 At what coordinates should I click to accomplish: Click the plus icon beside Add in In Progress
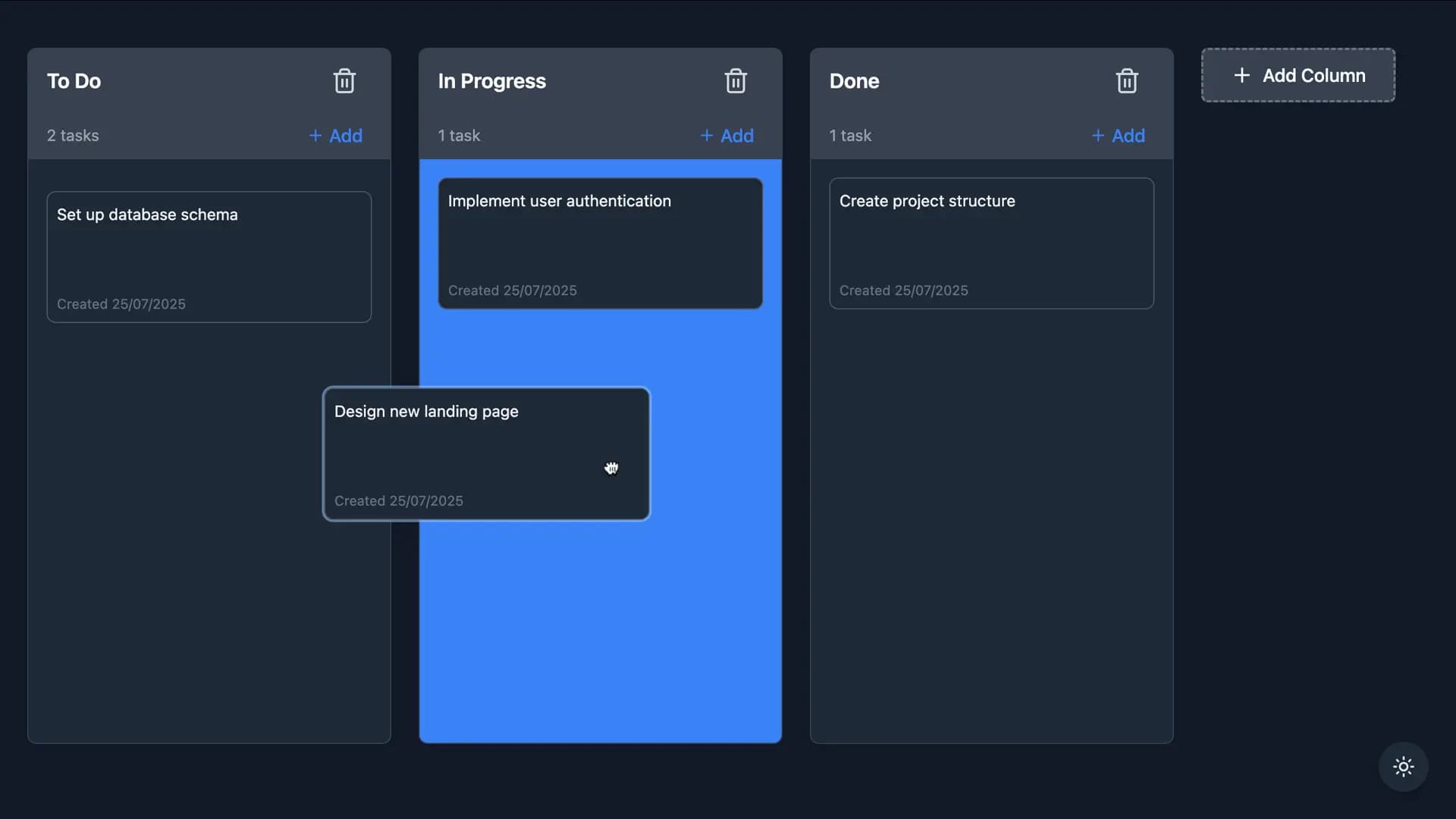click(x=706, y=136)
